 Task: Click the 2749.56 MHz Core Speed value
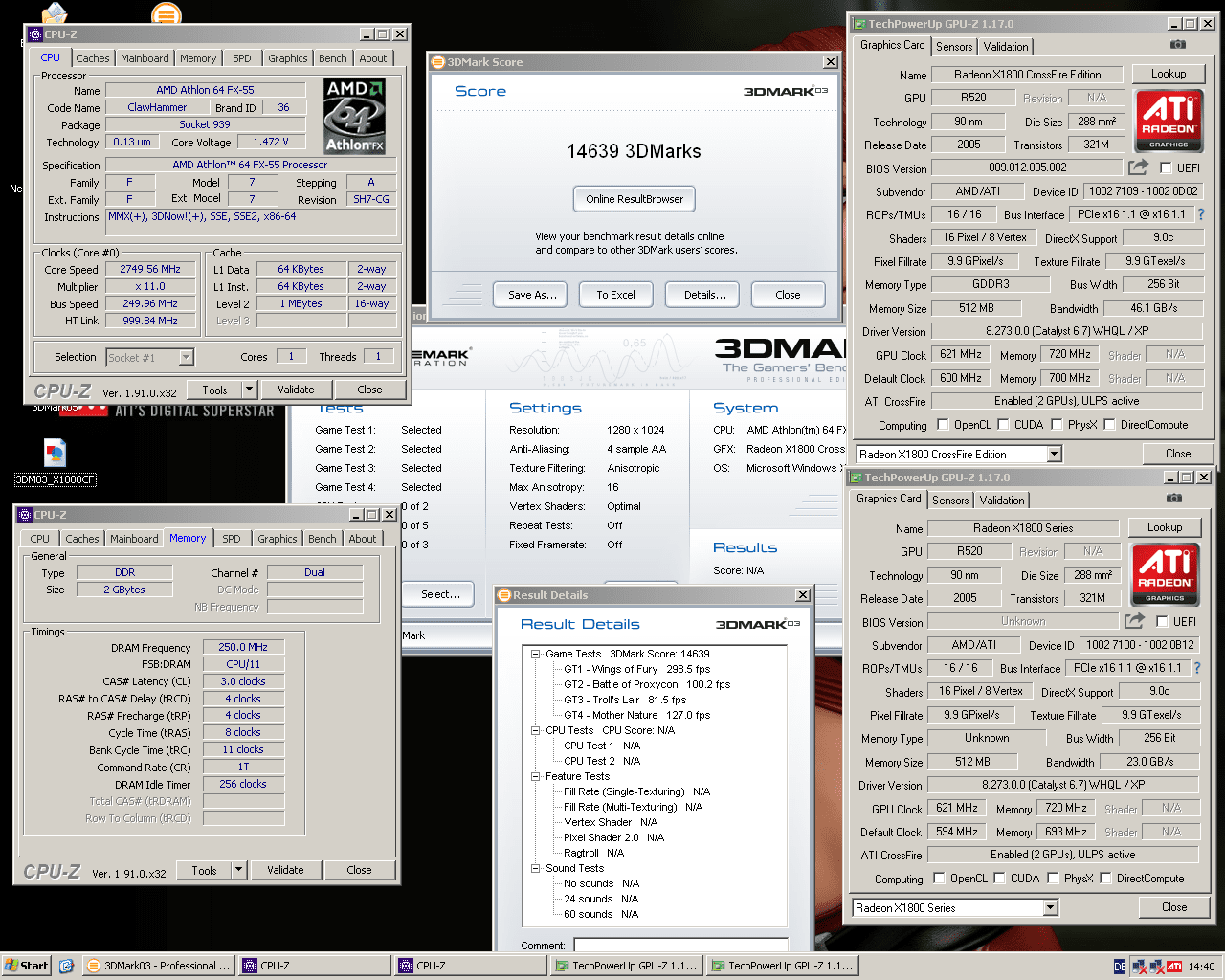pyautogui.click(x=150, y=269)
